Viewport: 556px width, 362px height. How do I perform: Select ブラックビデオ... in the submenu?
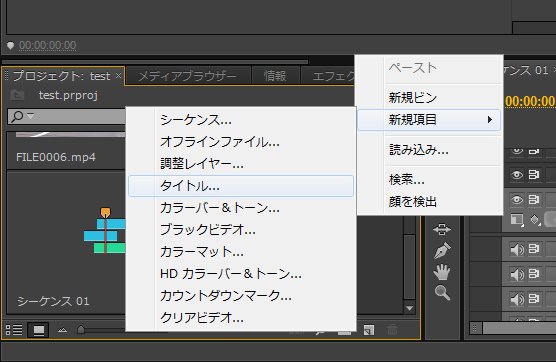(241, 230)
